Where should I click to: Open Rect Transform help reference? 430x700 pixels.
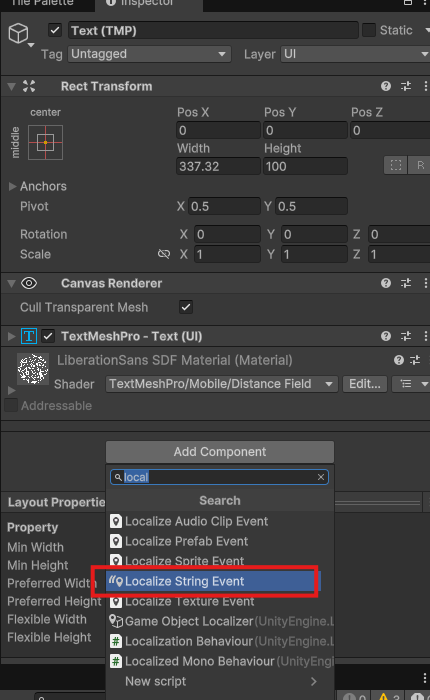[386, 86]
